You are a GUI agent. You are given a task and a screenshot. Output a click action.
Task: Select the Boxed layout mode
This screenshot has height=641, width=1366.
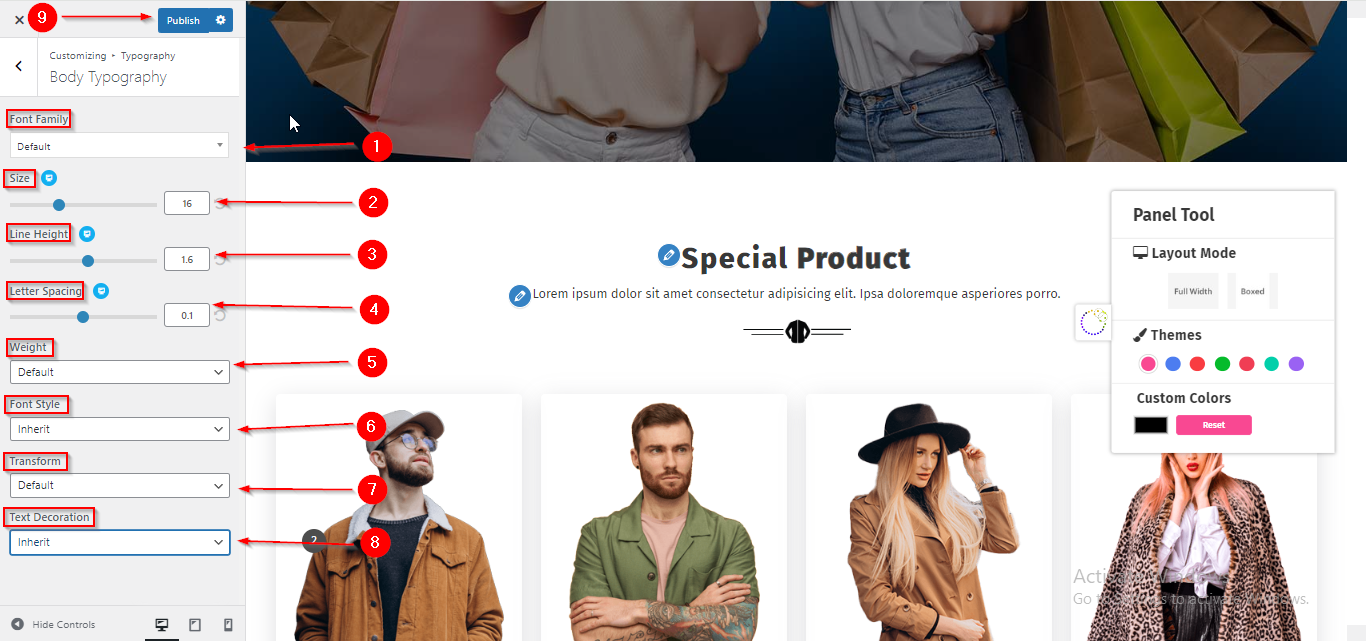click(1252, 291)
